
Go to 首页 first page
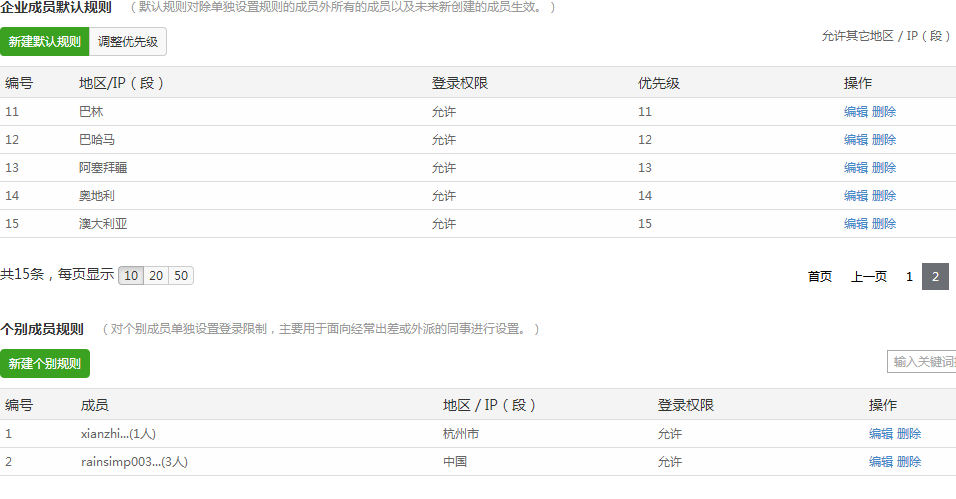coord(820,277)
